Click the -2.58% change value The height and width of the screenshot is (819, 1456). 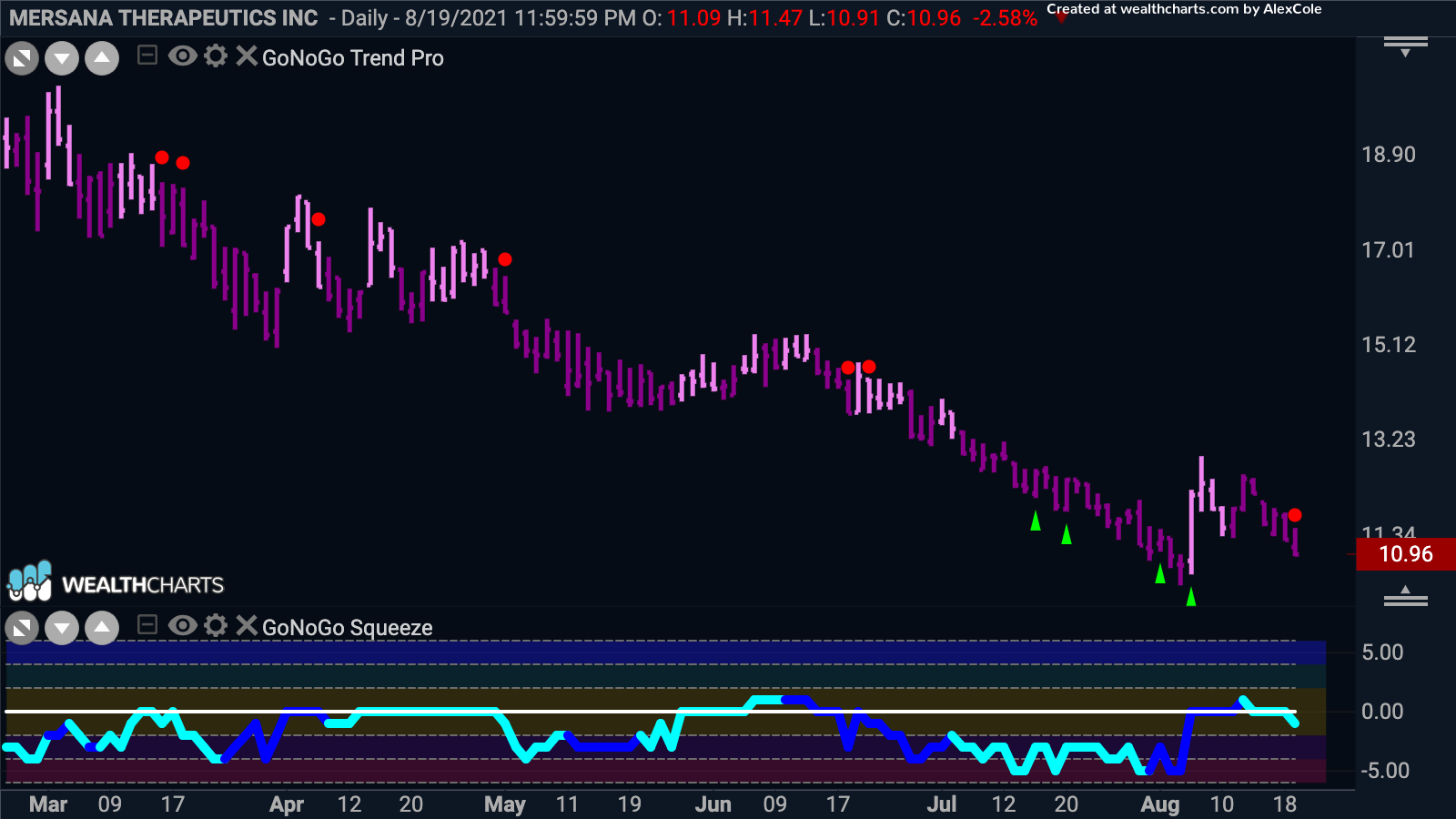[1005, 18]
